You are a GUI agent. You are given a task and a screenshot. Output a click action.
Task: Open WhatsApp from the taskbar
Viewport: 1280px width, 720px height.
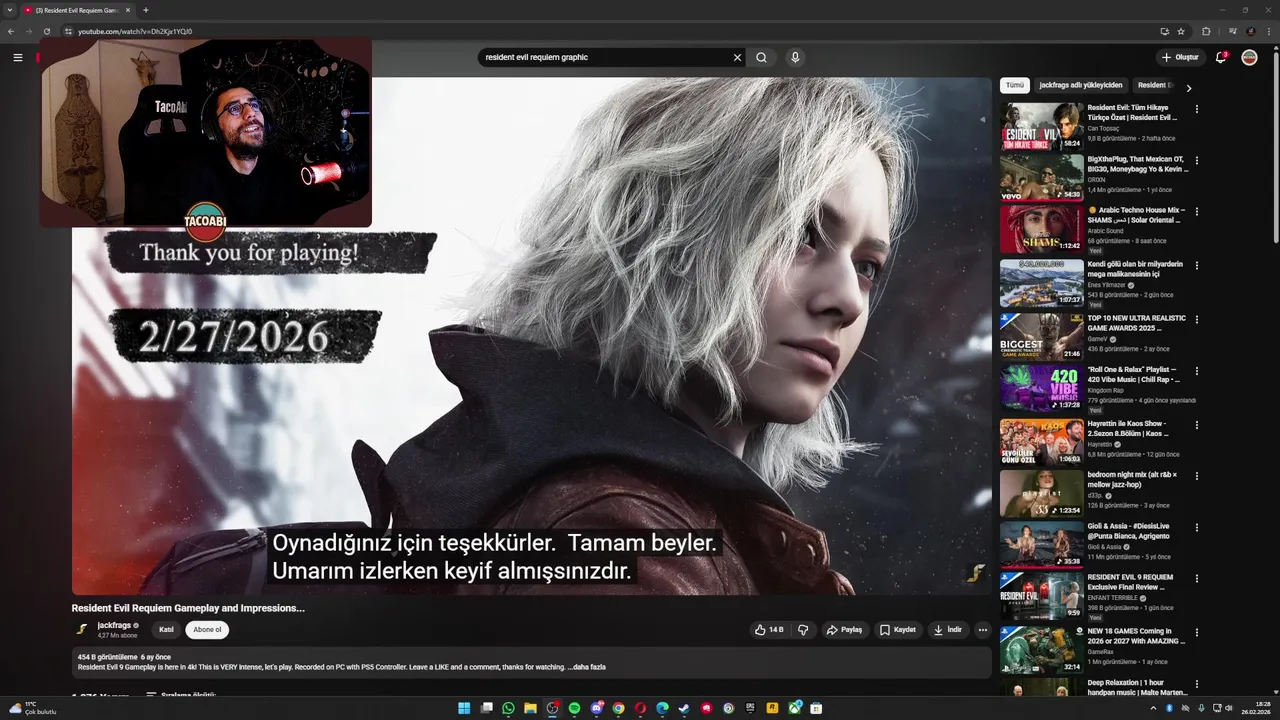[x=508, y=708]
